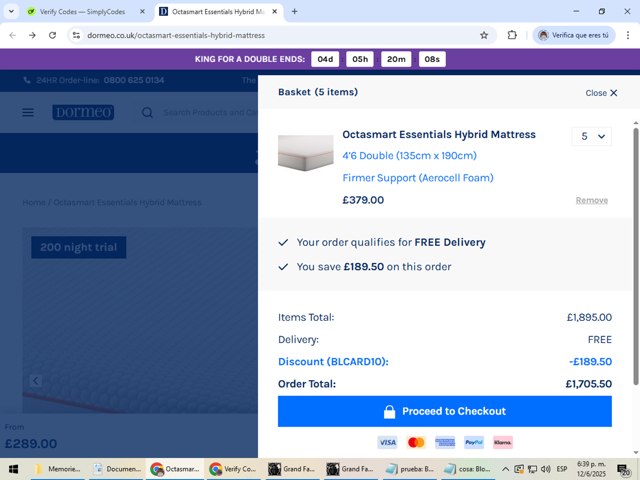The image size is (640, 480).
Task: Switch to Verify Co Chrome taskbar window
Action: (x=233, y=469)
